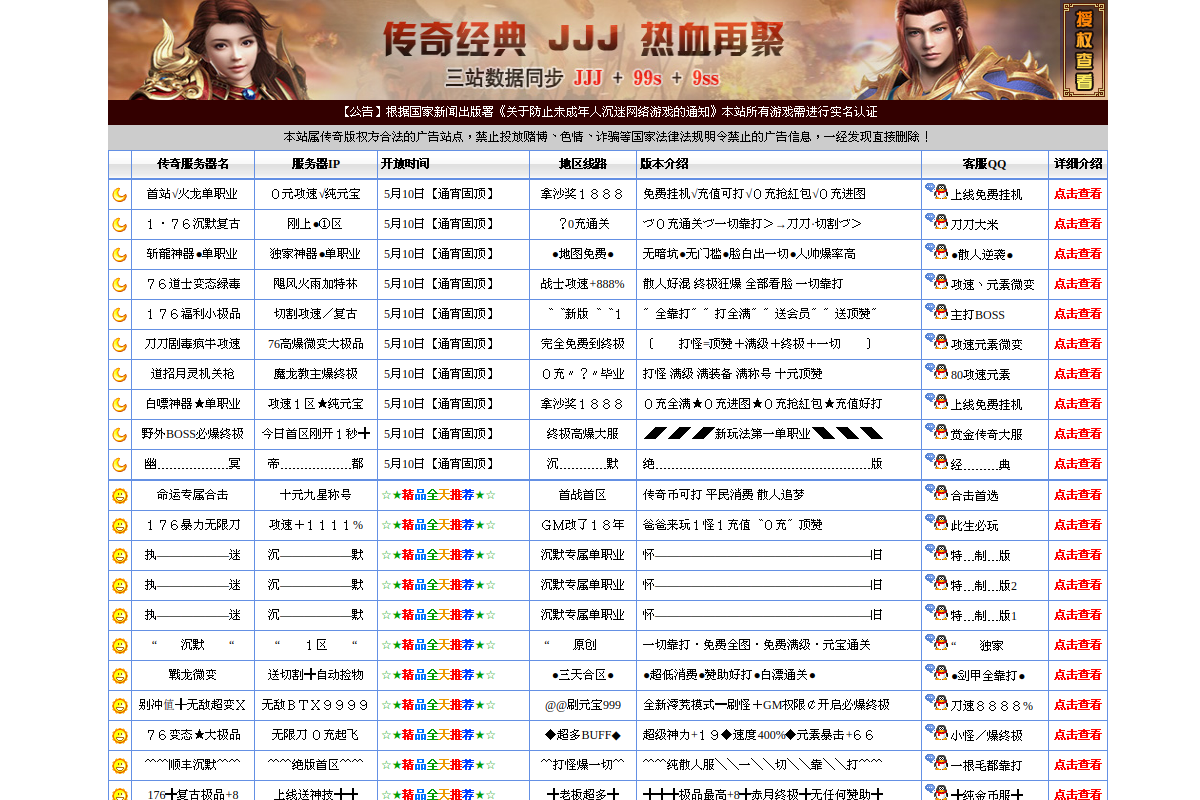The image size is (1200, 800).
Task: Open server link 76变态★大极品
Action: click(192, 735)
